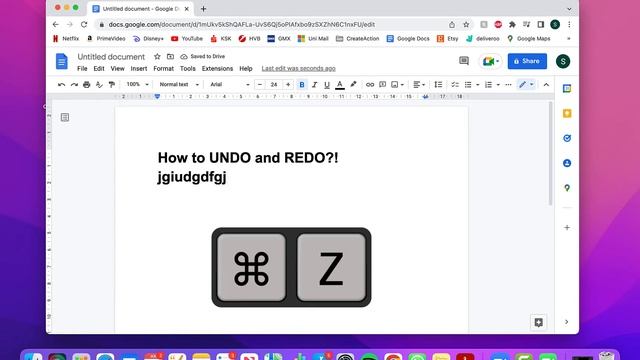640x360 pixels.
Task: Open the zoom 100% dropdown
Action: [137, 84]
